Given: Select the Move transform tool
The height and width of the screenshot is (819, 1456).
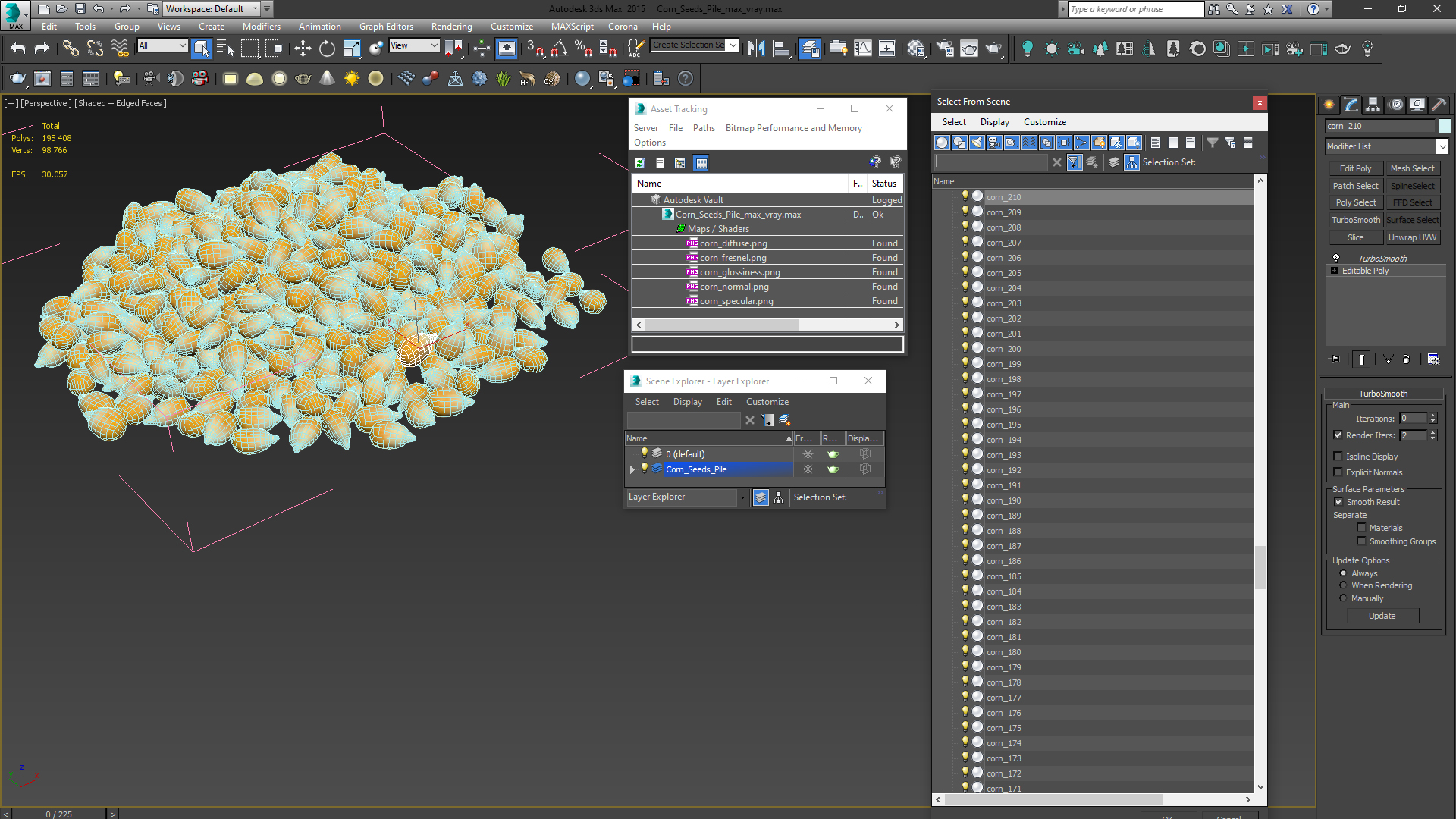Looking at the screenshot, I should point(303,49).
